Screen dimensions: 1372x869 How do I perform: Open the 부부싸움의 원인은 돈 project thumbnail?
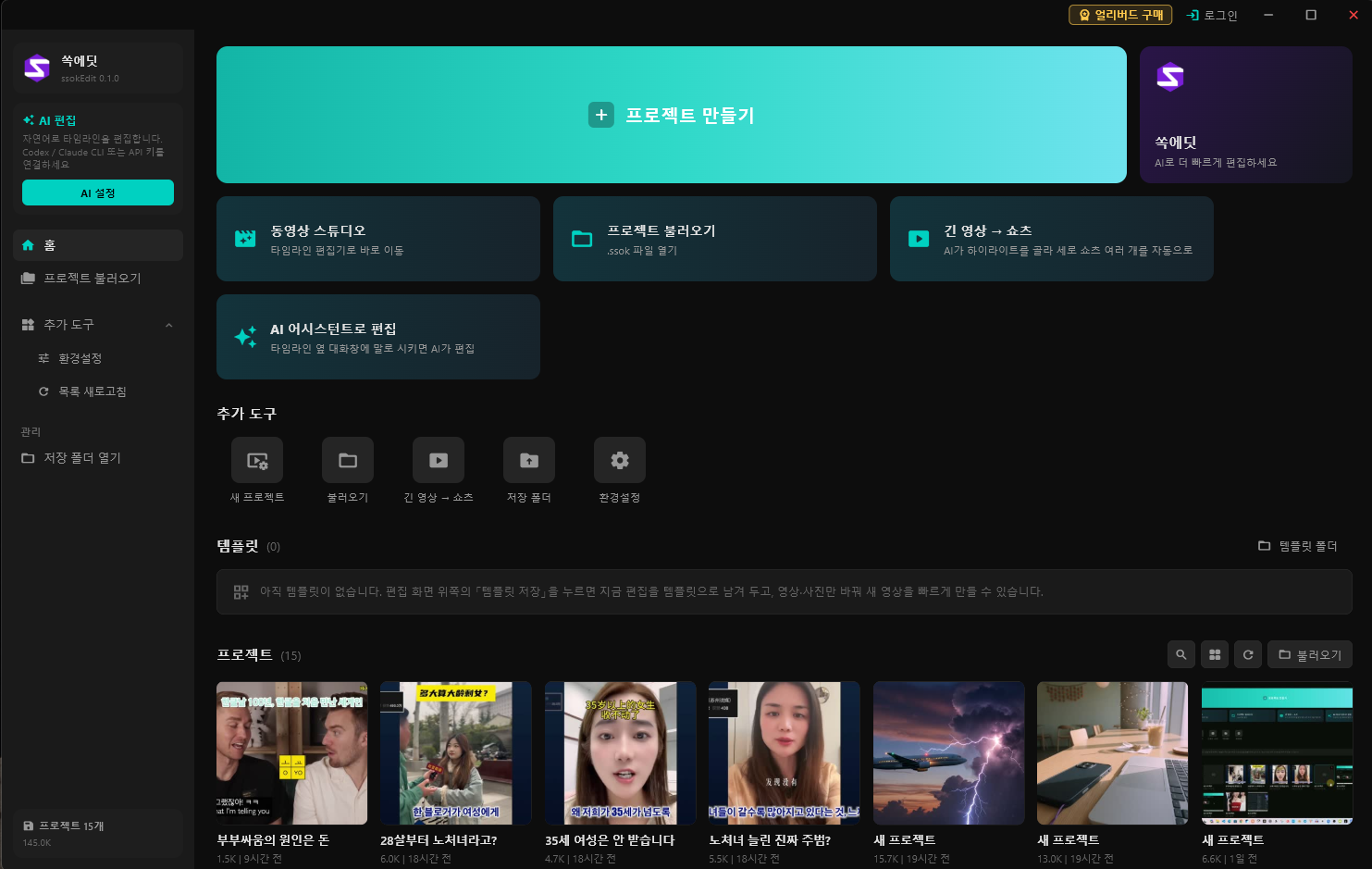click(292, 753)
